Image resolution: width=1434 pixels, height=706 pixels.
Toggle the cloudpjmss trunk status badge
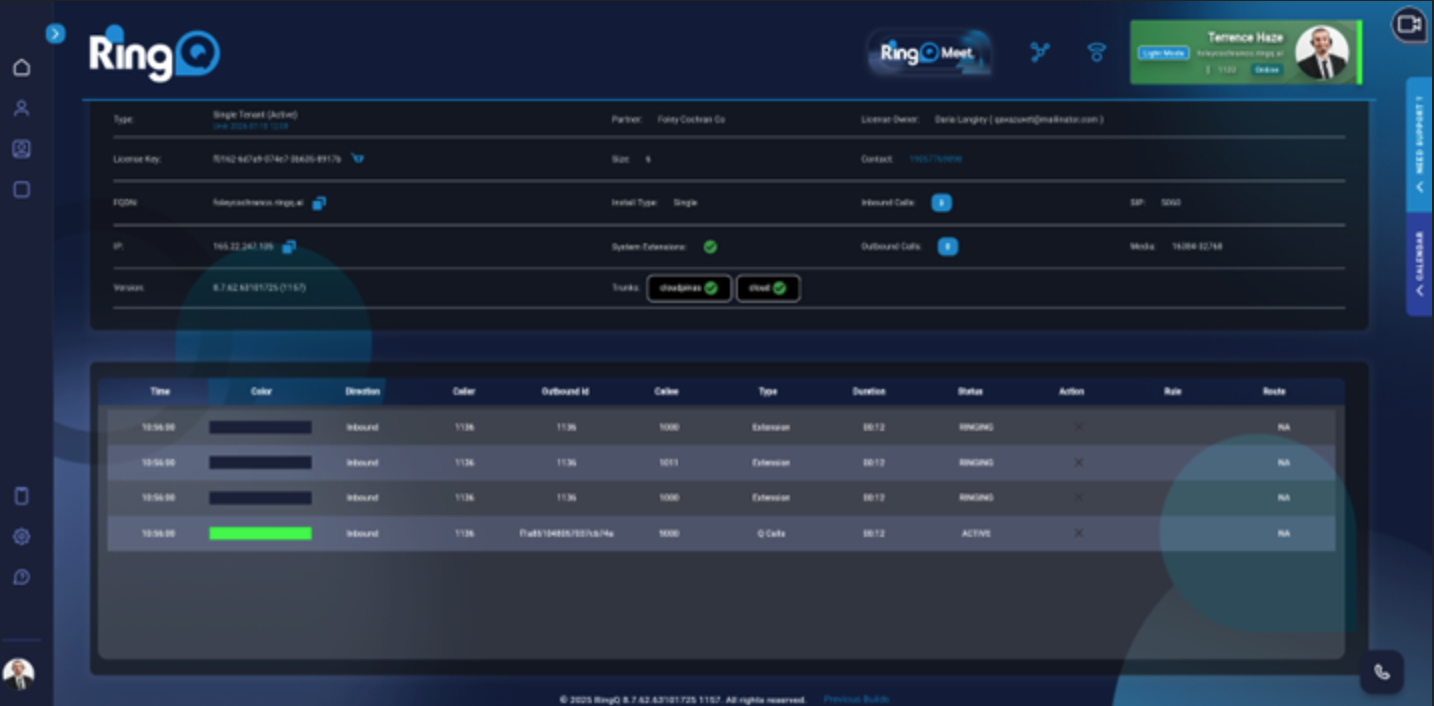tap(689, 288)
